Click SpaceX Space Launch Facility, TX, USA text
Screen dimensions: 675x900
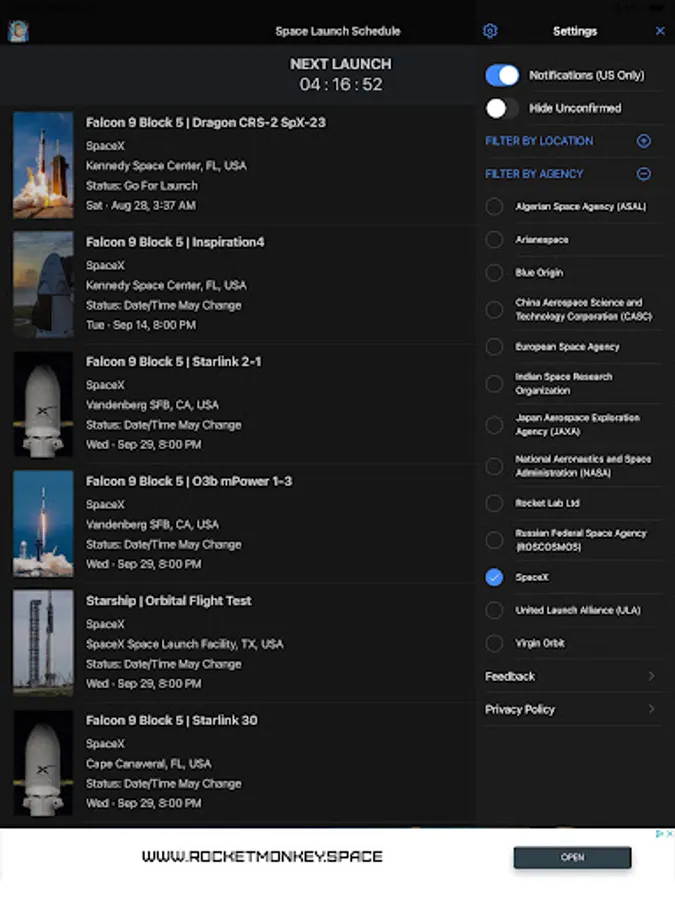pyautogui.click(x=185, y=644)
